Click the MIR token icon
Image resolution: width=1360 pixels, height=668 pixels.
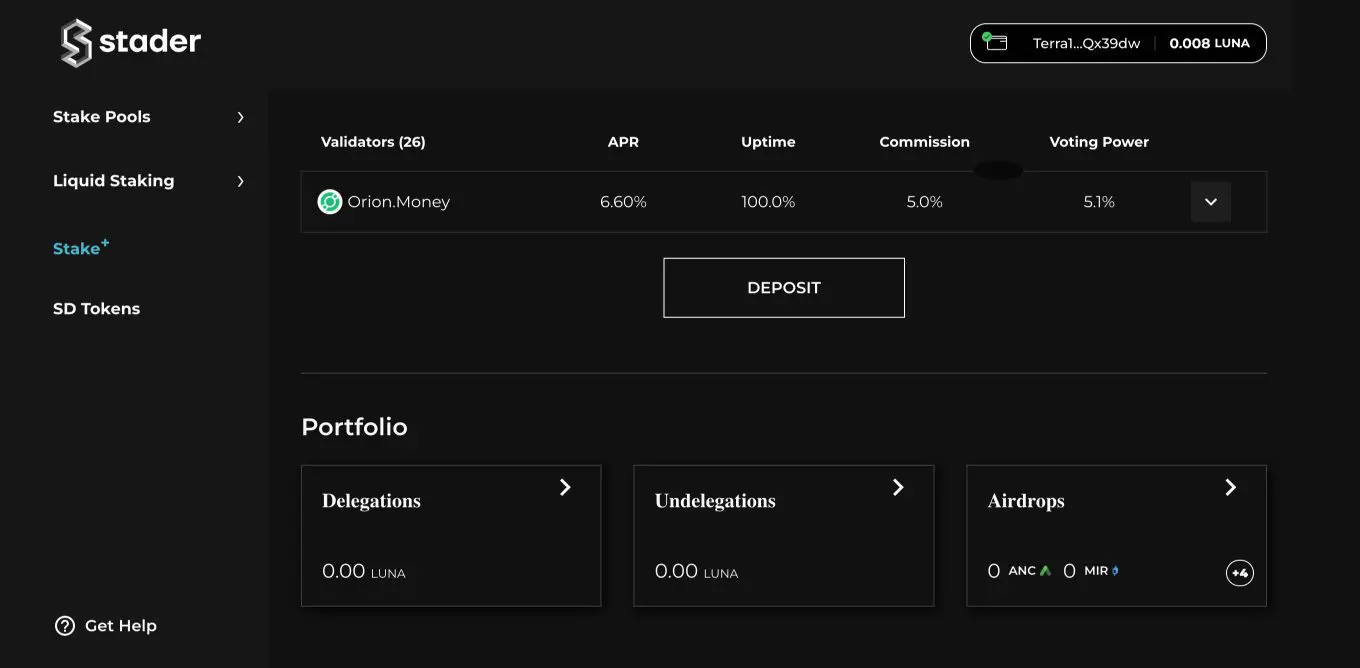click(x=1115, y=571)
